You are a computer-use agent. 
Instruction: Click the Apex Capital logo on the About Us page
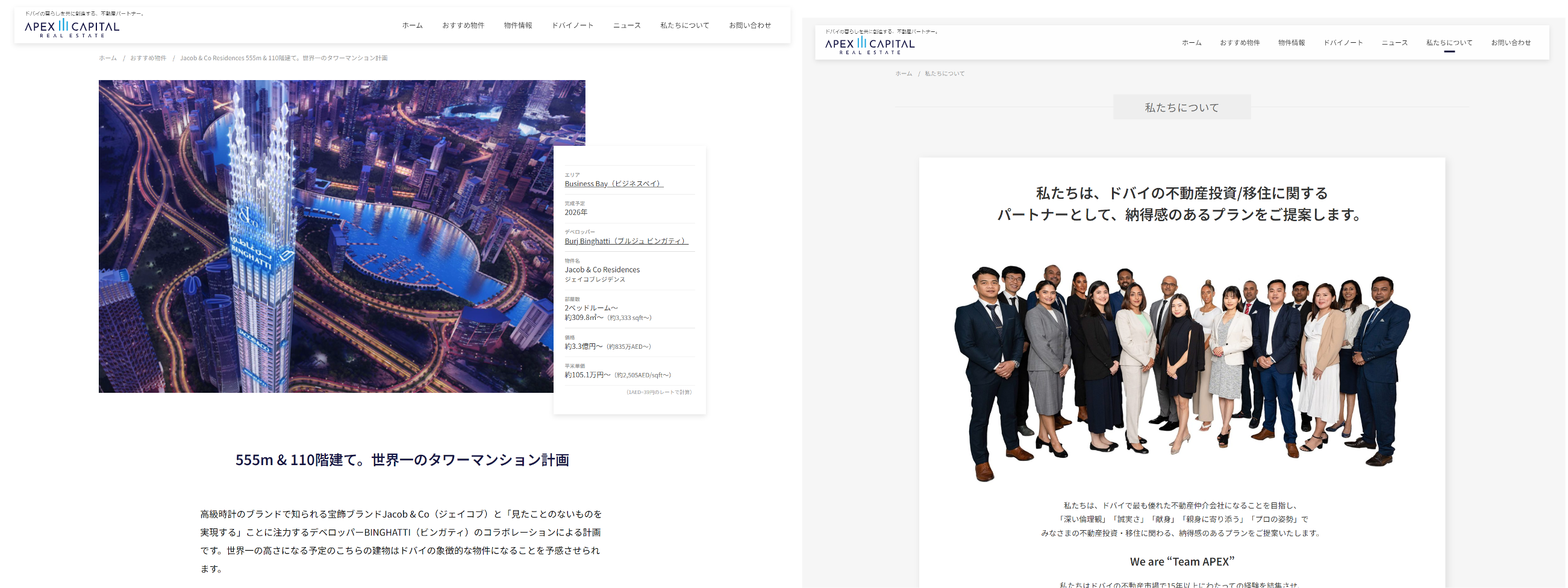[x=870, y=45]
